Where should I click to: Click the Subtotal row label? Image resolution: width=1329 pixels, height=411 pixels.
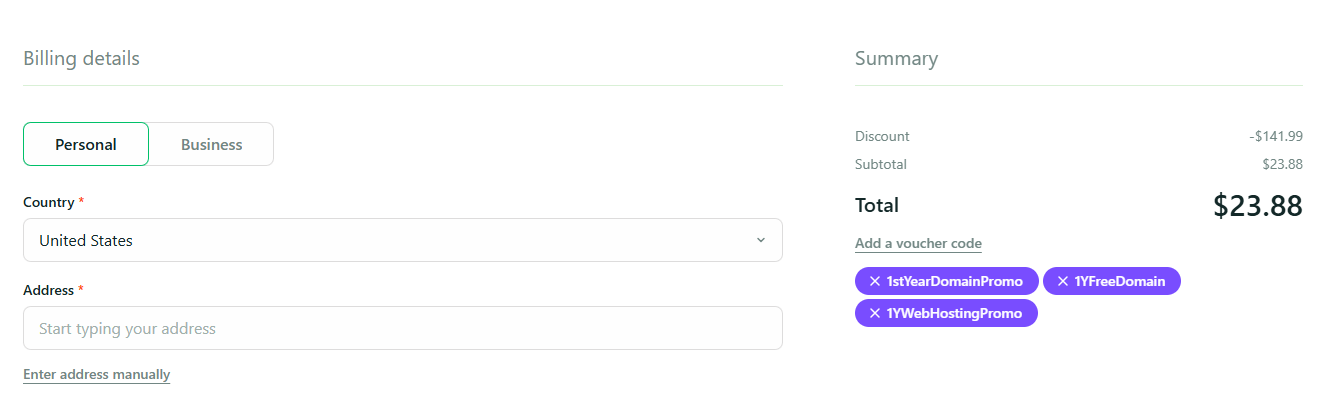point(880,164)
